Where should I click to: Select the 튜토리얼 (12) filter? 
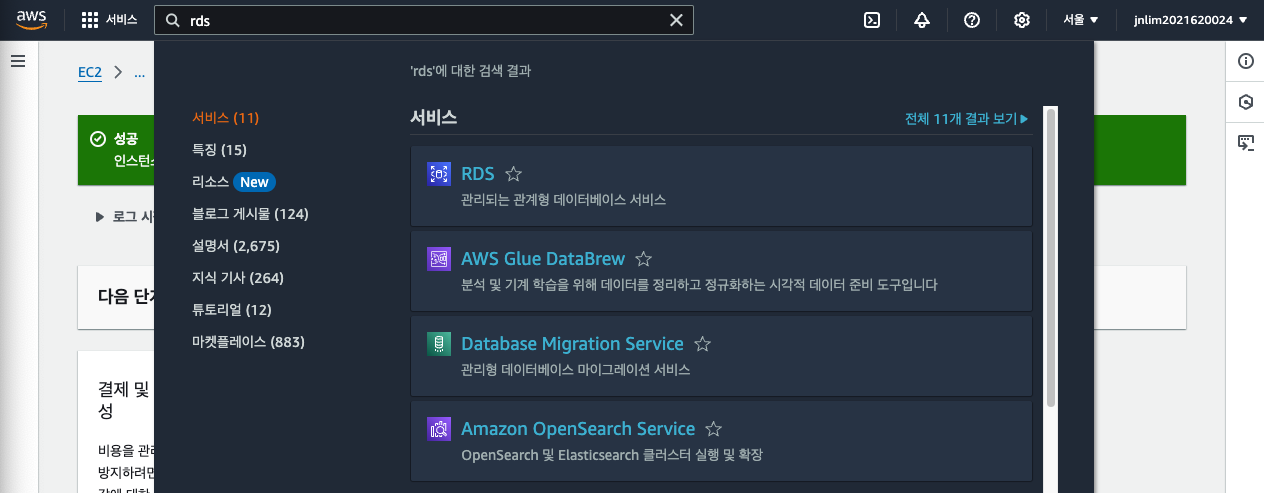[x=232, y=310]
